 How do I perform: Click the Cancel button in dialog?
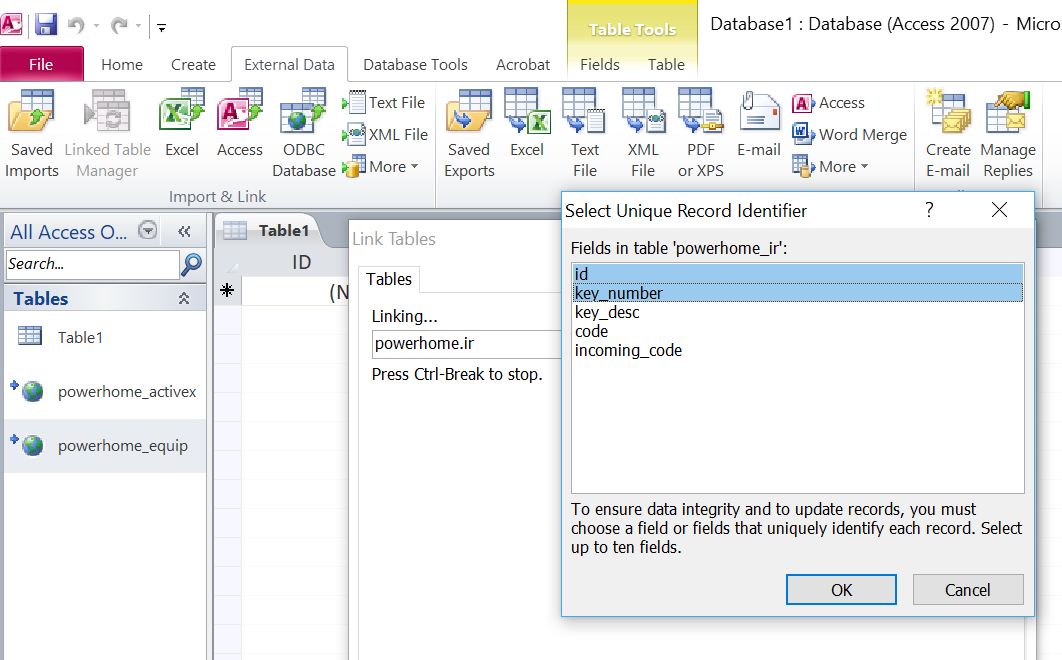pos(967,590)
